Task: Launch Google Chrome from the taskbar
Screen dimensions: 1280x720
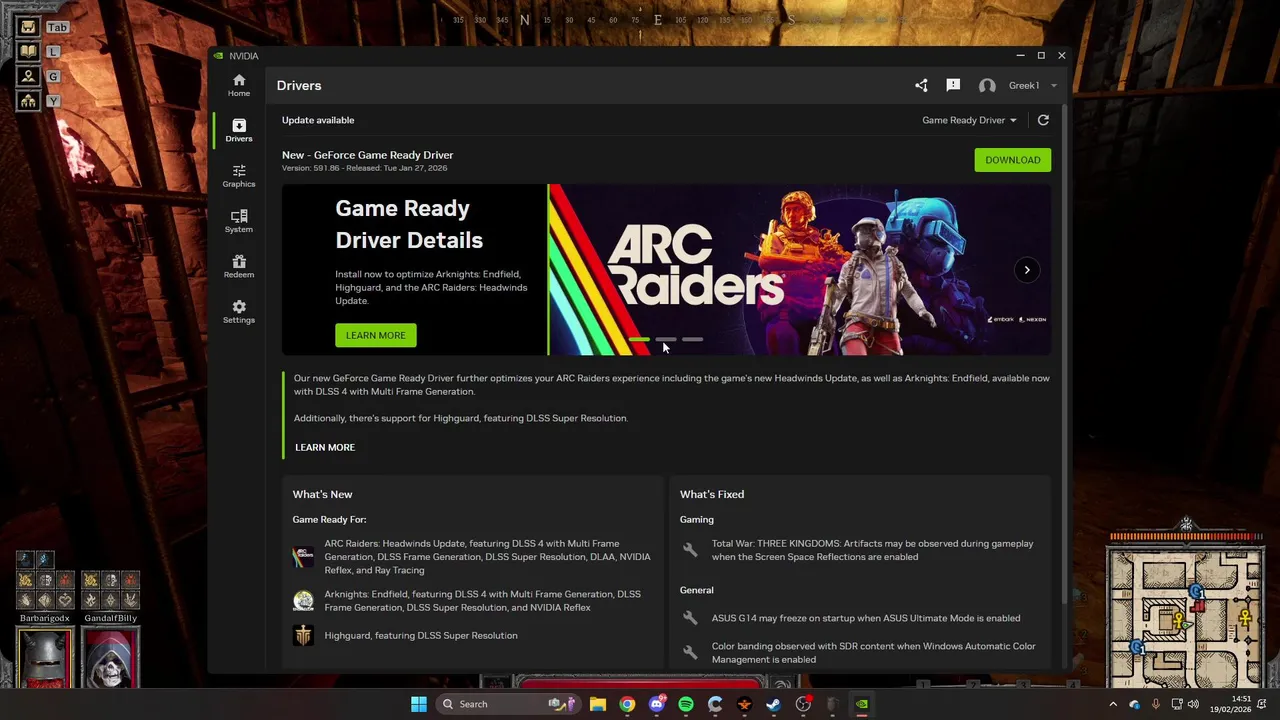Action: pyautogui.click(x=627, y=704)
